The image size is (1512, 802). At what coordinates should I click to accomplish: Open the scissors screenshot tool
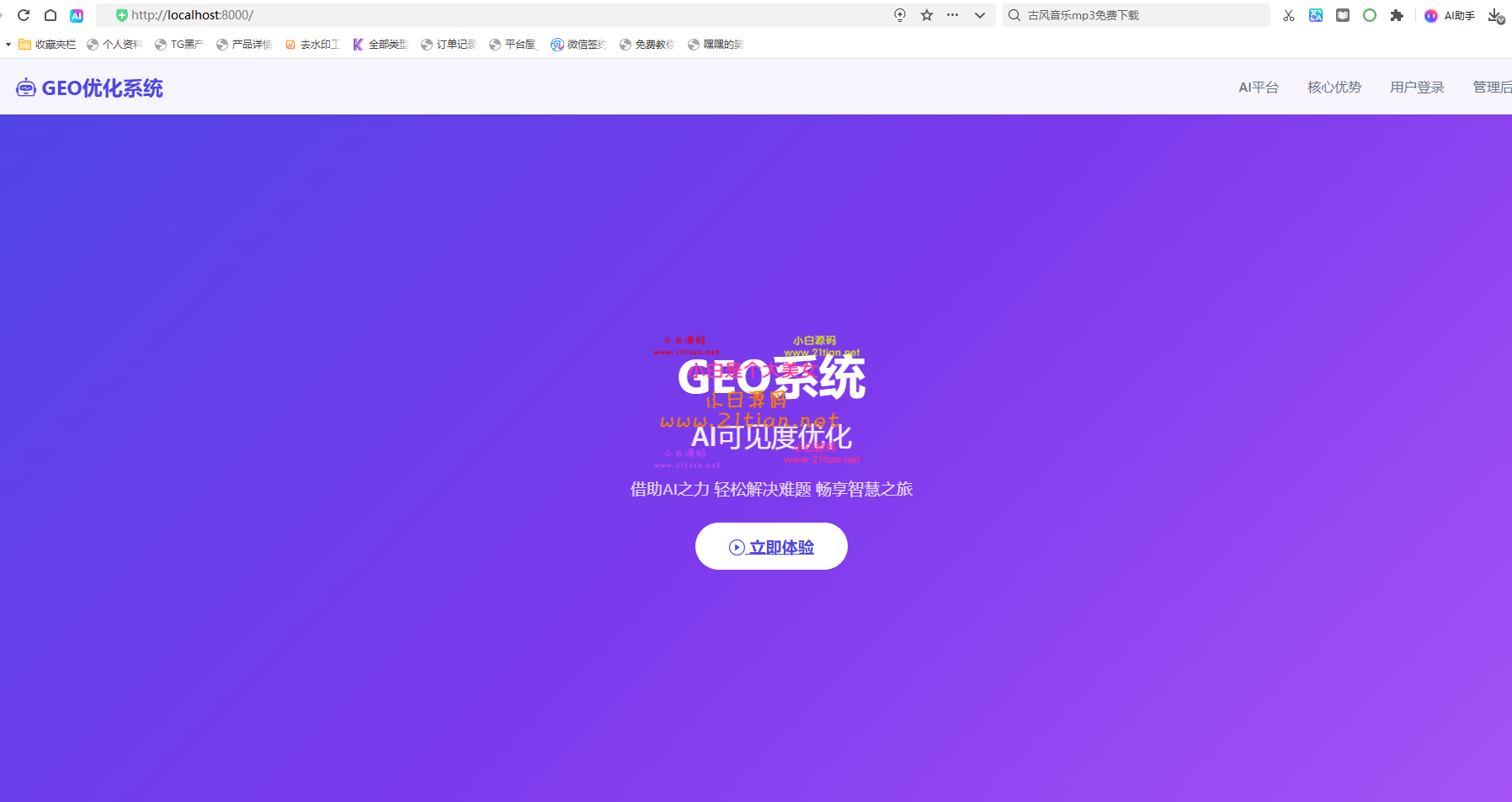[x=1289, y=15]
